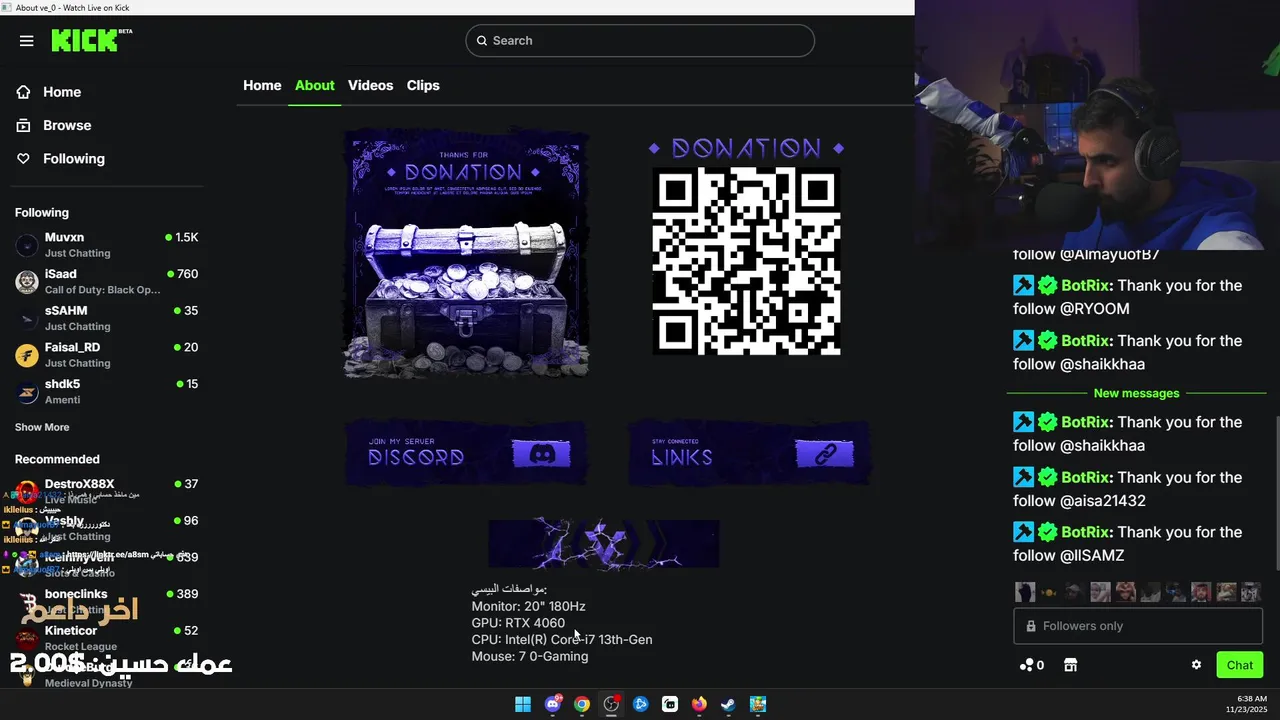
Task: Click the chain link icon on Links banner
Action: [x=825, y=454]
